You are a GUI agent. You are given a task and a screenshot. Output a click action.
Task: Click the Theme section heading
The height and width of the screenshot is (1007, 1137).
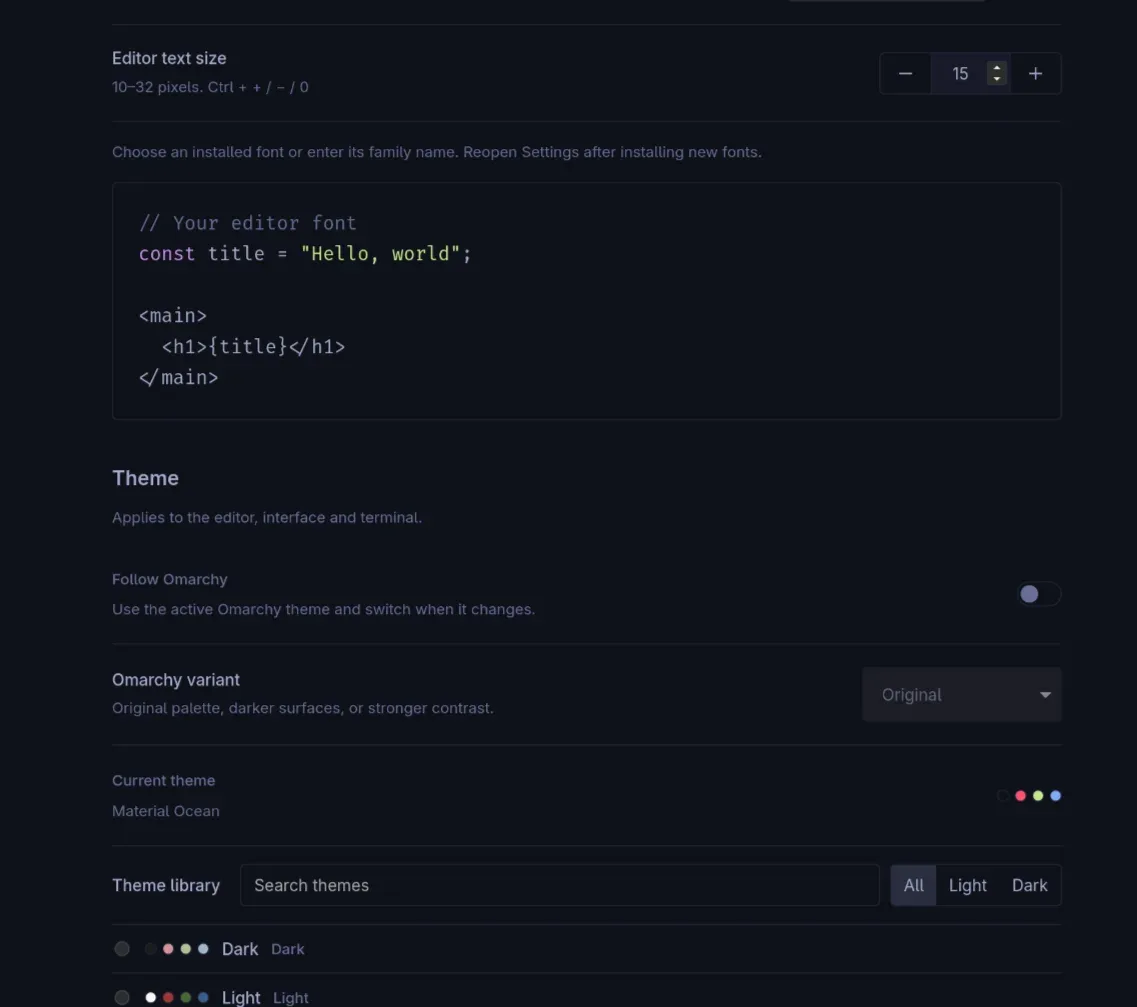coord(145,478)
